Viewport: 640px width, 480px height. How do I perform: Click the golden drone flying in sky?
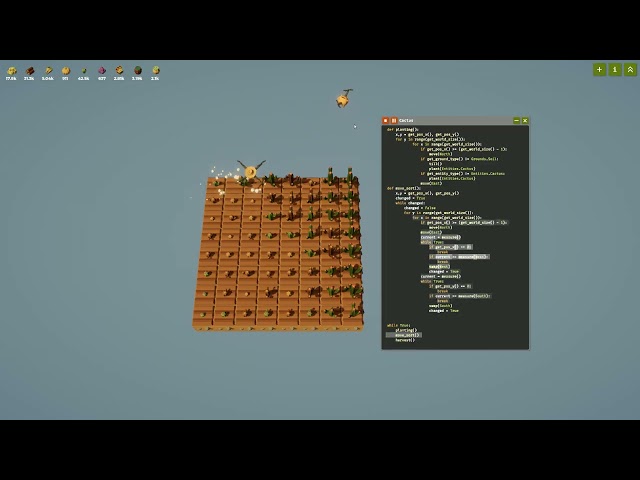[344, 99]
